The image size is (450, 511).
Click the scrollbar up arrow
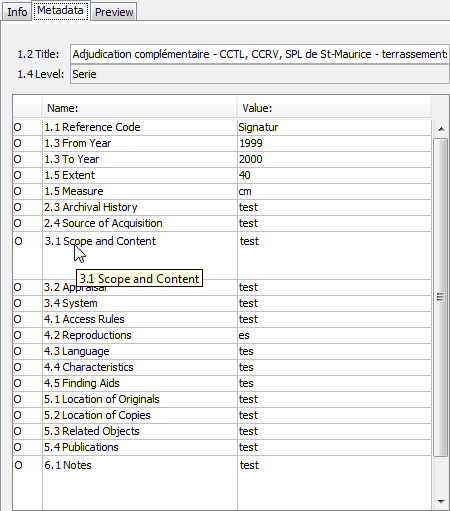(441, 129)
